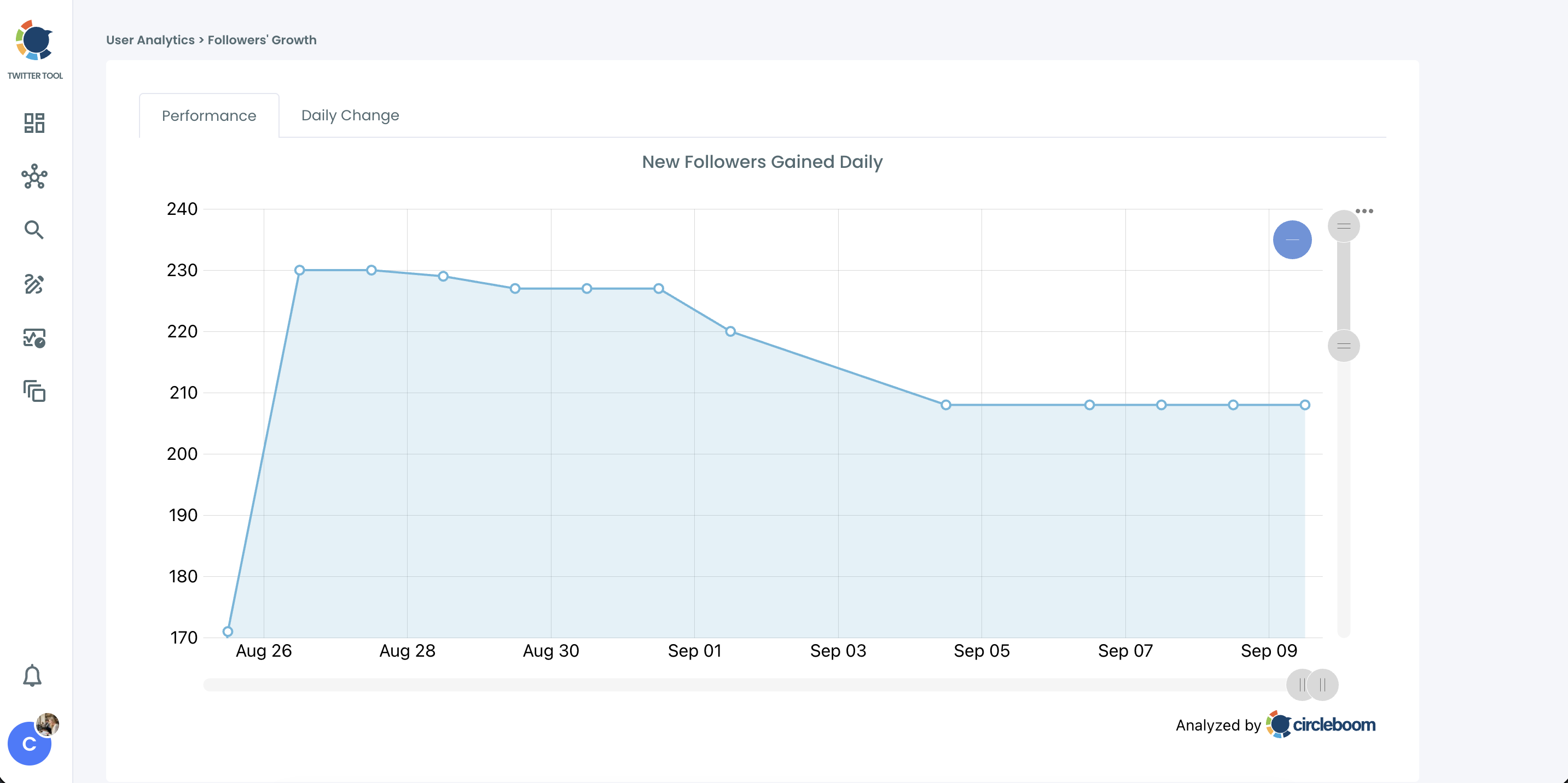Switch to the Performance tab
This screenshot has height=783, width=1568.
(x=209, y=115)
